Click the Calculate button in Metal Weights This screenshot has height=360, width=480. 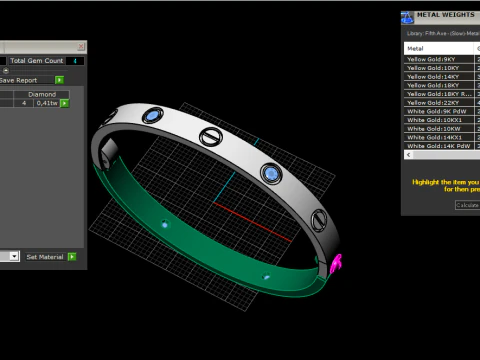pos(467,205)
